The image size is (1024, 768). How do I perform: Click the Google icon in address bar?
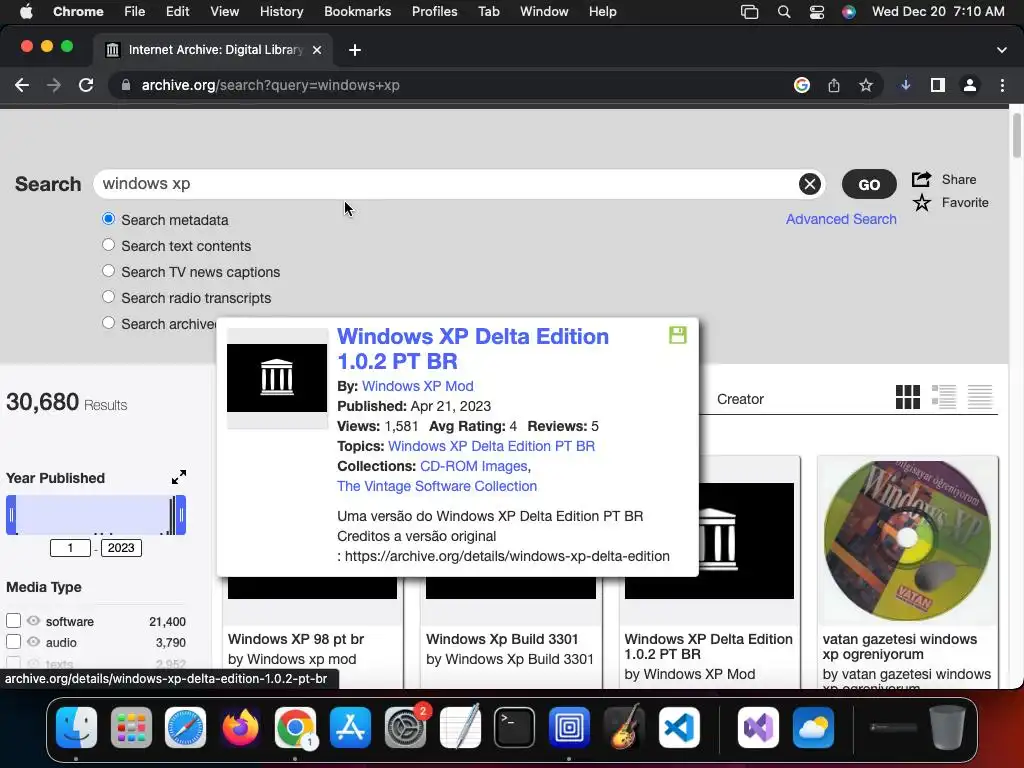(801, 85)
